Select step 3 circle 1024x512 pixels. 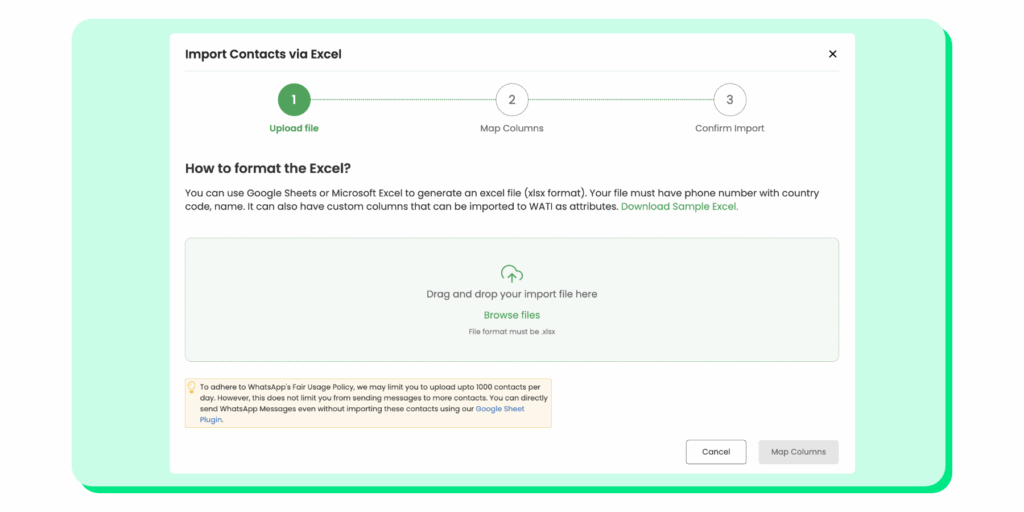[x=730, y=99]
